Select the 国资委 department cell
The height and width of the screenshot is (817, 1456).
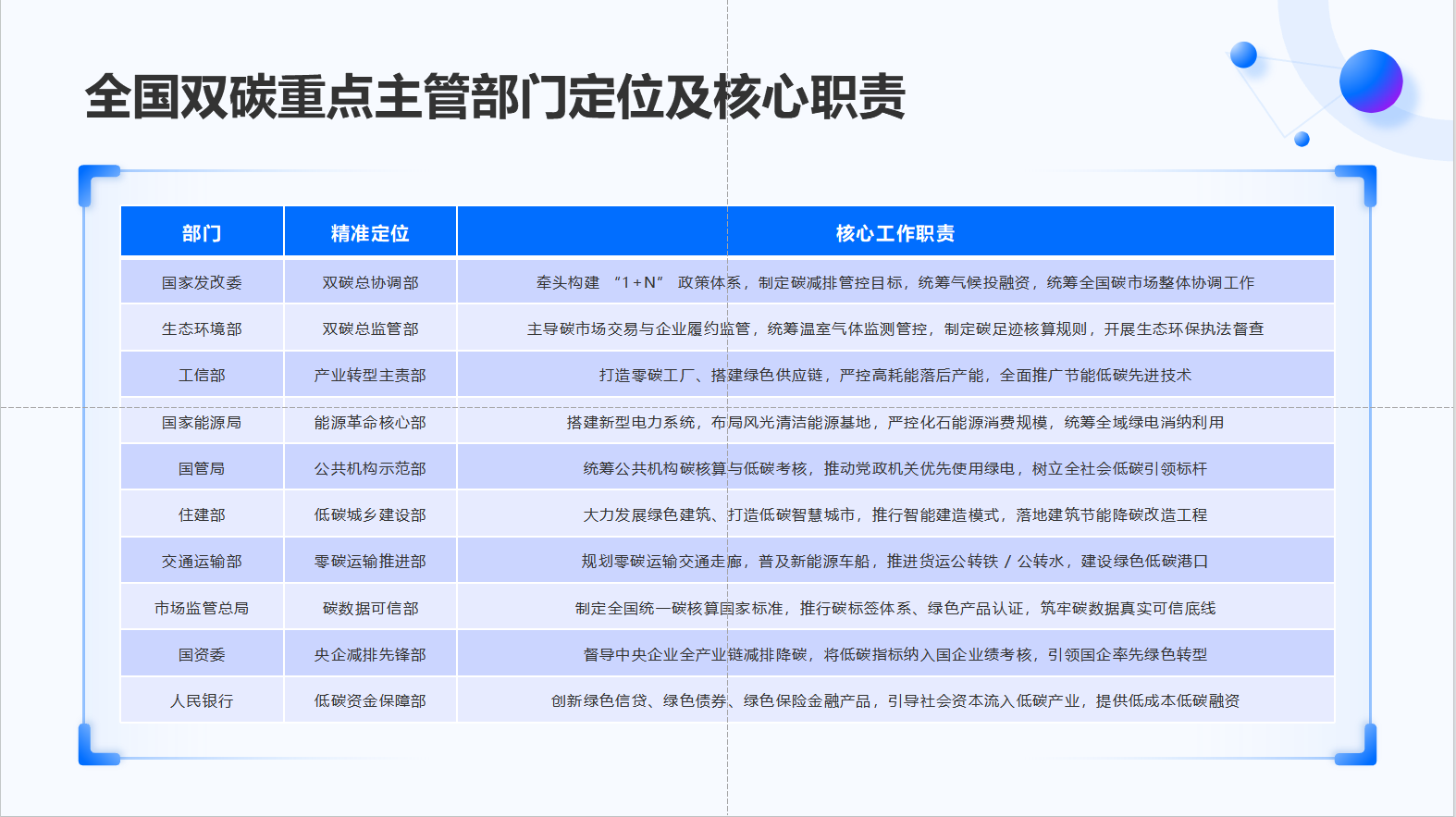click(202, 654)
